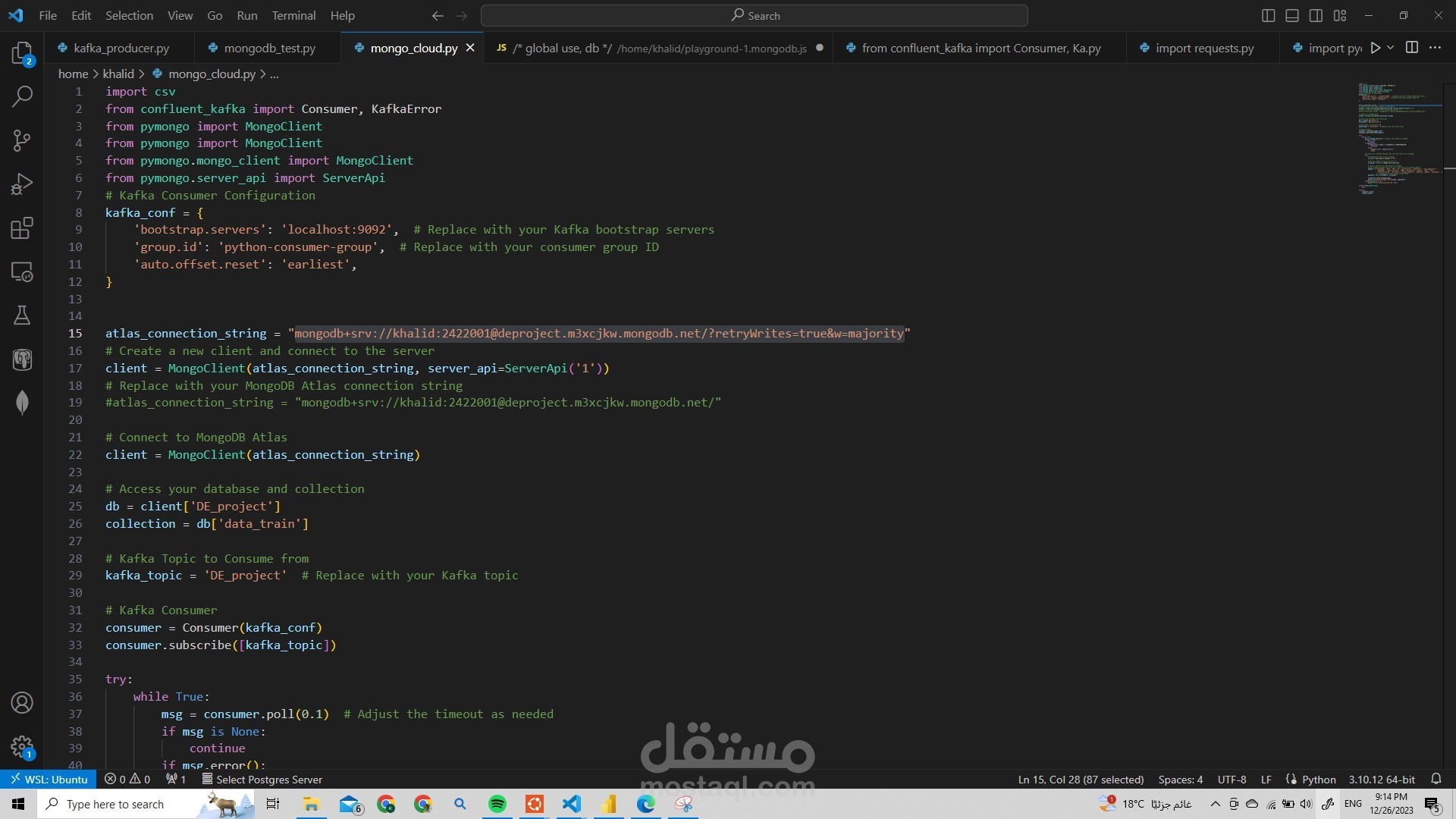Viewport: 1456px width, 819px height.
Task: Open the Manage gear settings
Action: point(22,747)
